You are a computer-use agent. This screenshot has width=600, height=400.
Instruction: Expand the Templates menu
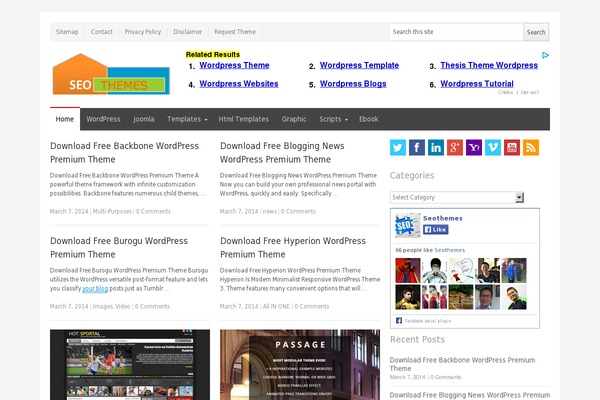click(x=187, y=119)
